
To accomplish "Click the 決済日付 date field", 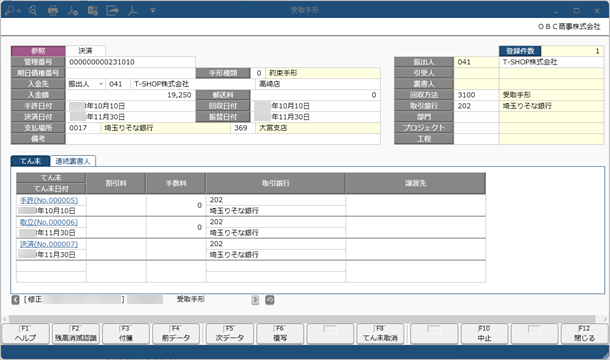I will click(130, 117).
